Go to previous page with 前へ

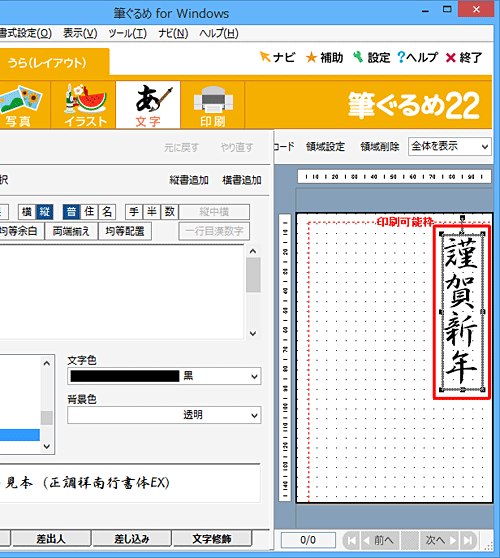[379, 541]
